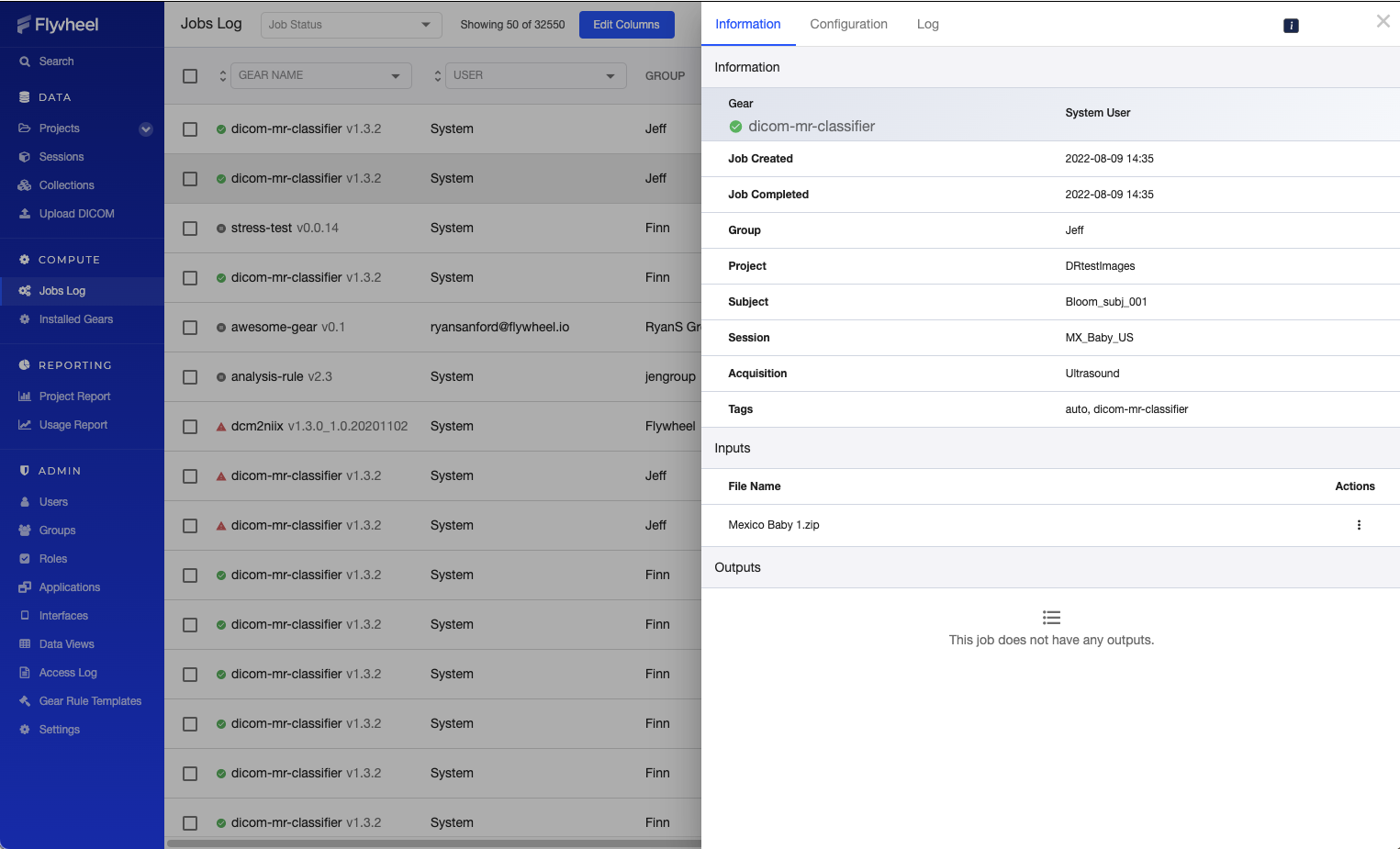Open actions menu for Mexico Baby 1.zip
Viewport: 1400px width, 849px height.
pyautogui.click(x=1358, y=525)
